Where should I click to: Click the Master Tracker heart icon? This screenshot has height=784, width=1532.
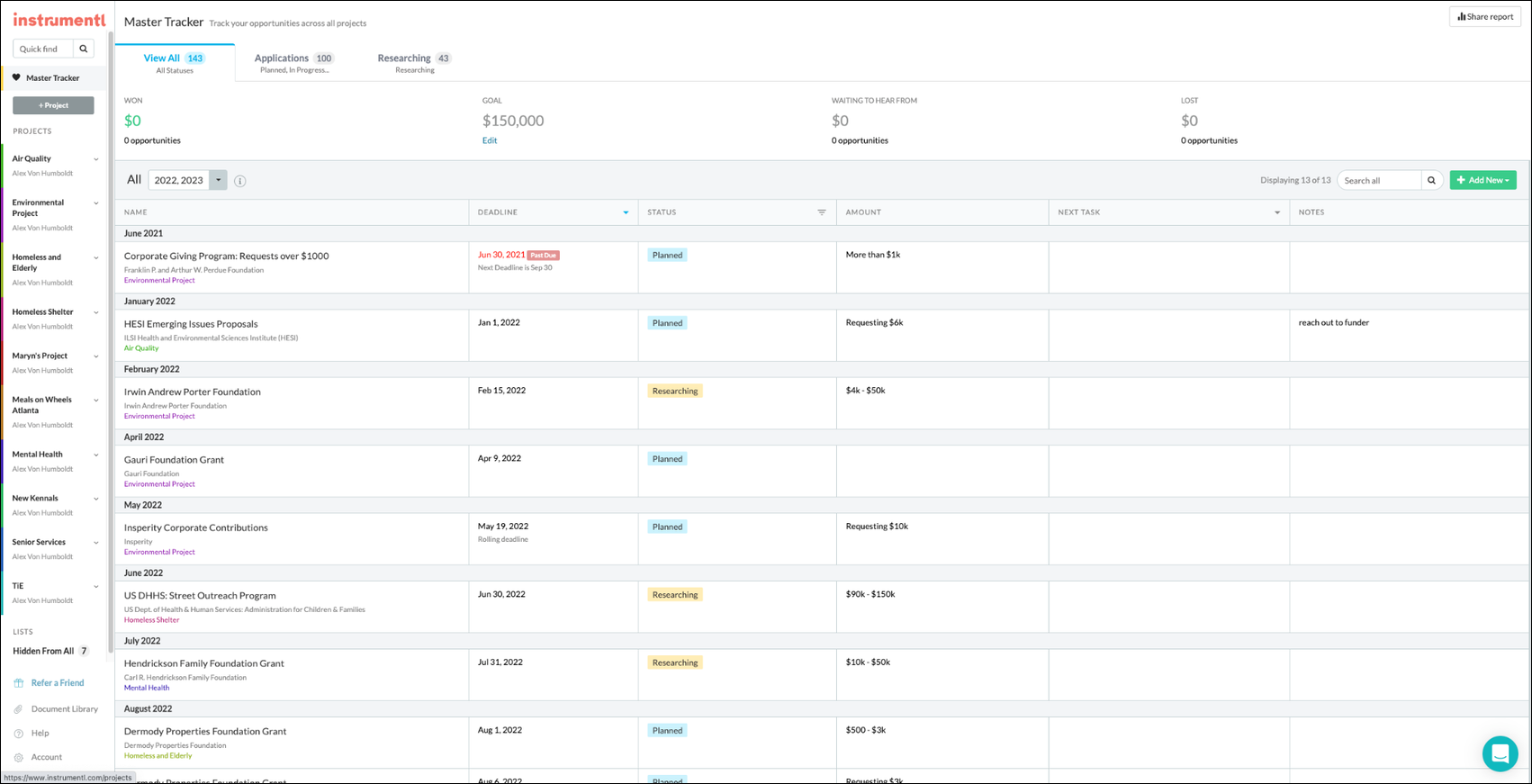click(x=16, y=77)
